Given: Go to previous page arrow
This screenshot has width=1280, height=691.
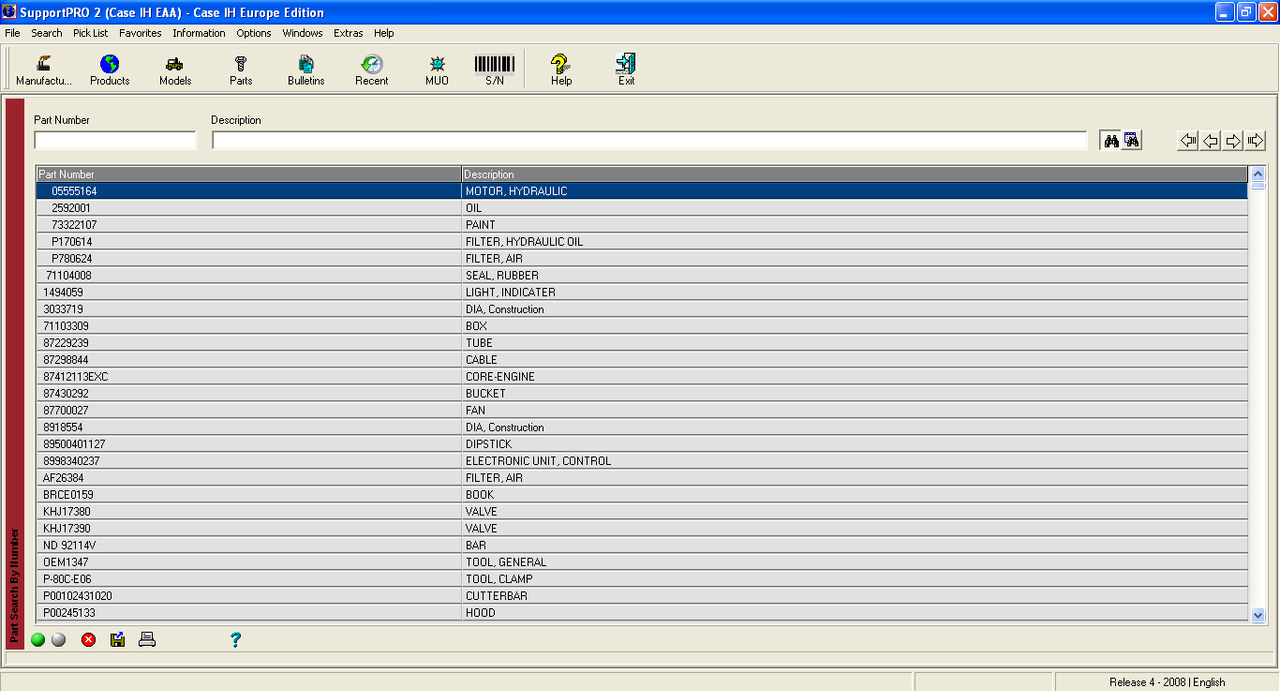Looking at the screenshot, I should pyautogui.click(x=1210, y=141).
